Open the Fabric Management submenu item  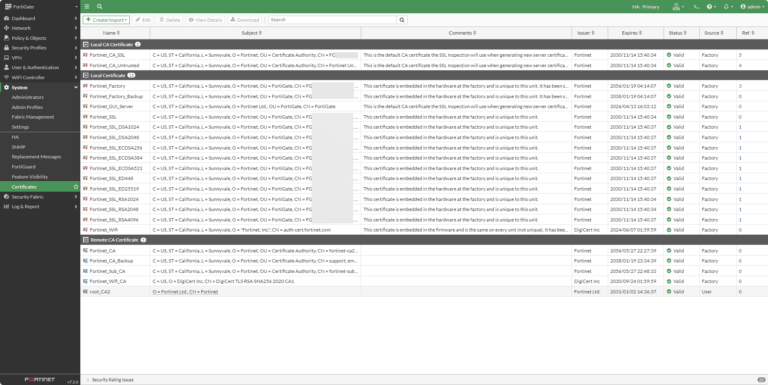(33, 117)
